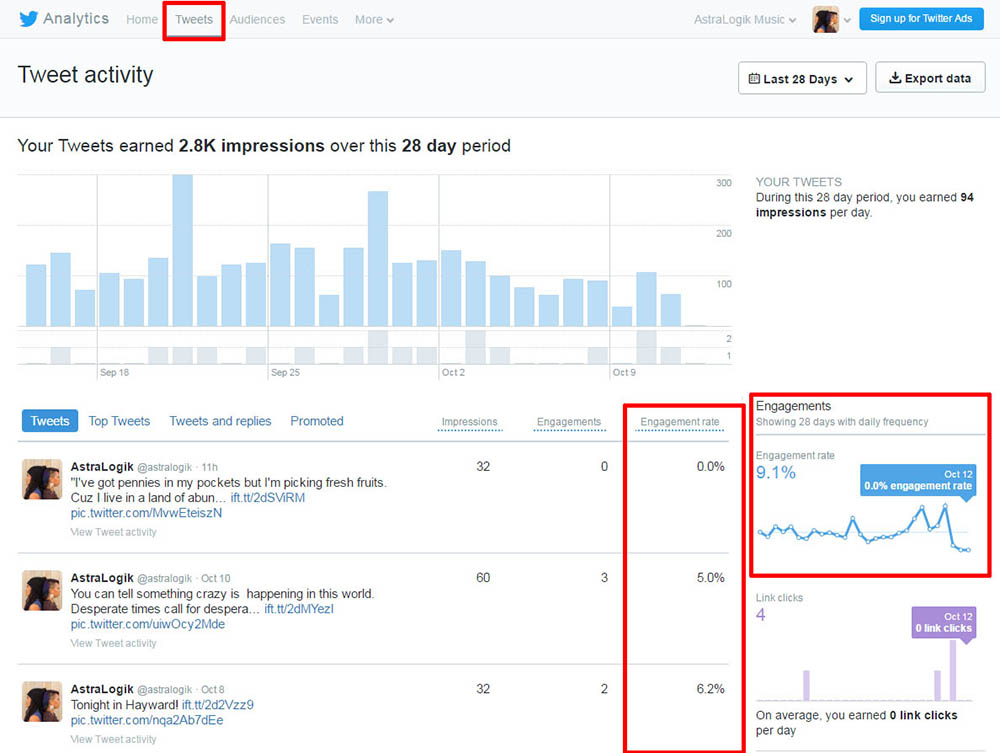Open pic.twitter.com/MvwEteiszN link
The width and height of the screenshot is (1000, 753).
click(146, 513)
